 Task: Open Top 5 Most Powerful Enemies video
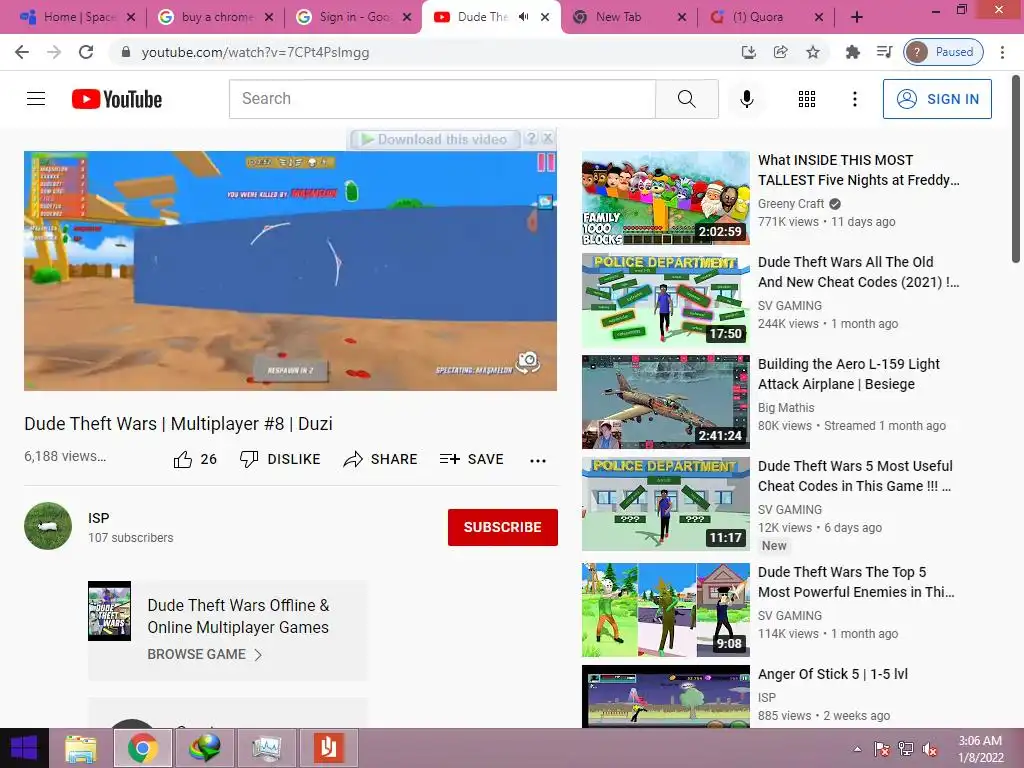(x=856, y=582)
